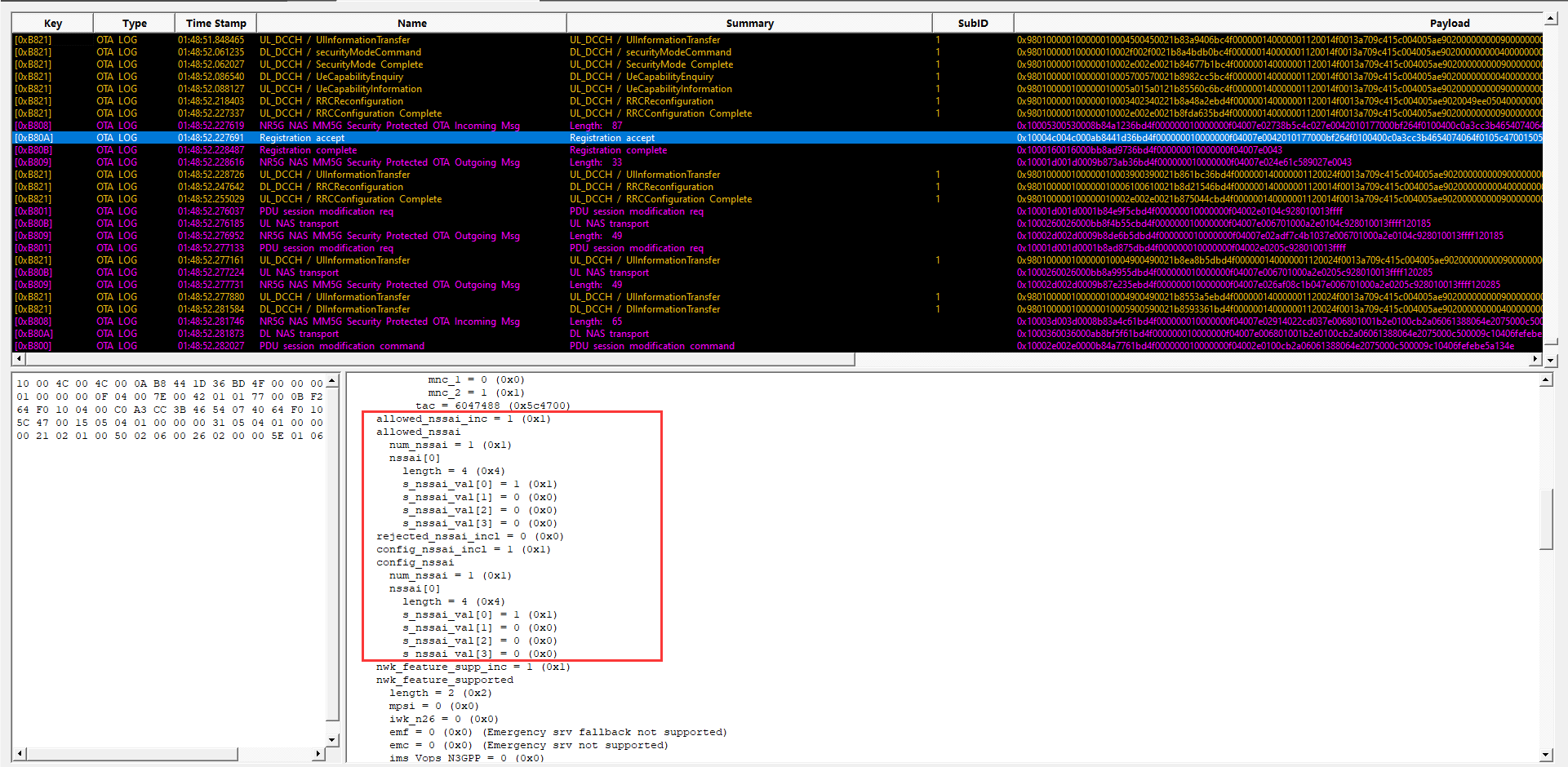
Task: Click the timestamp 01:48:52.277133
Action: coord(211,248)
